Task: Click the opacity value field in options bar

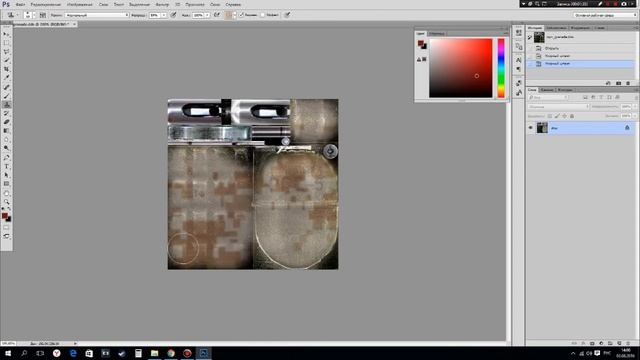Action: point(155,15)
